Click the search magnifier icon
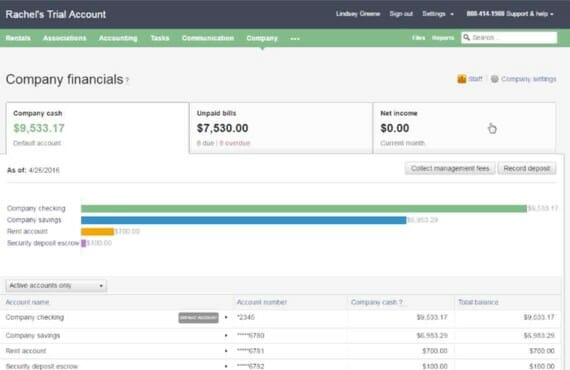This screenshot has height=370, width=570. click(x=466, y=37)
